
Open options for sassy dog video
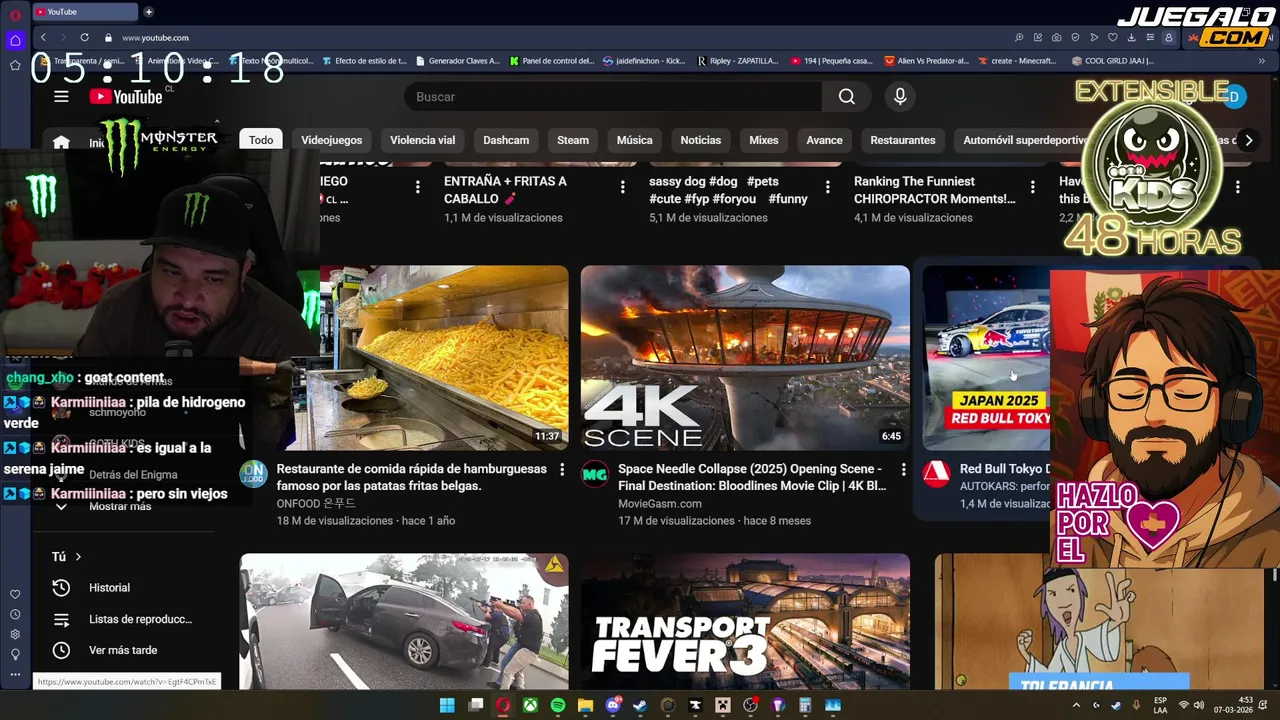[827, 187]
